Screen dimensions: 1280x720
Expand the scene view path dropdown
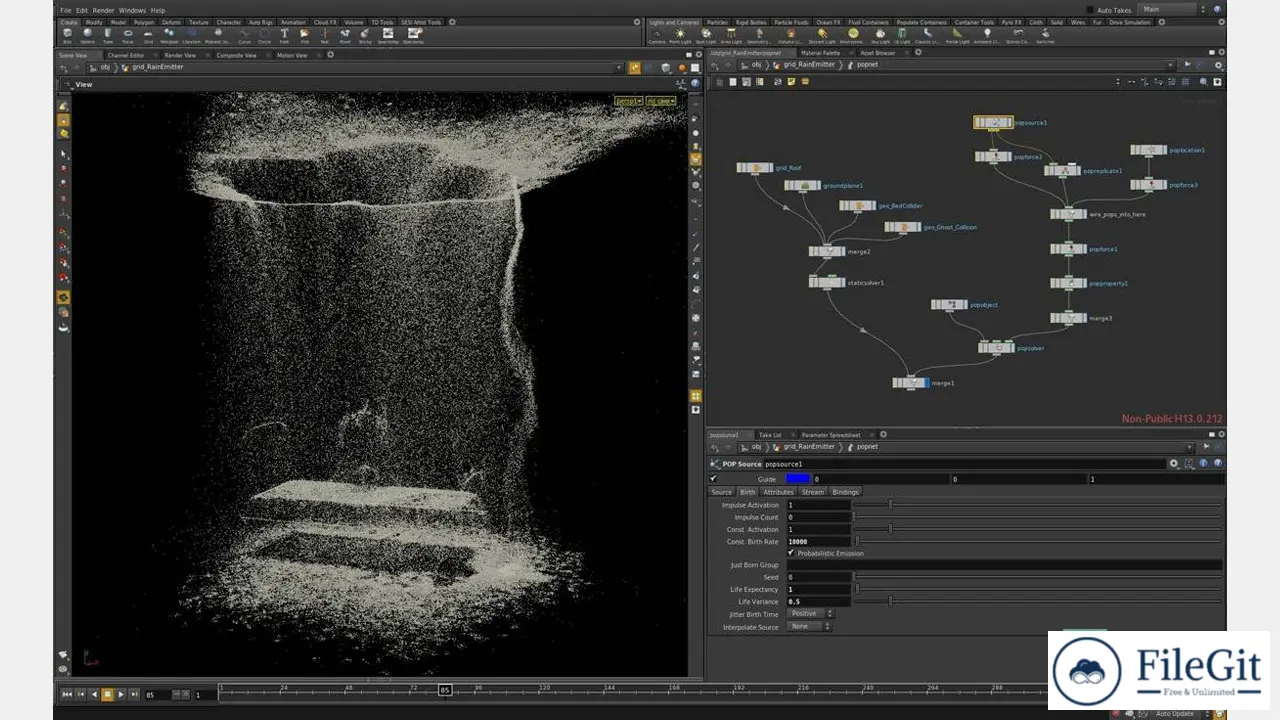(619, 67)
